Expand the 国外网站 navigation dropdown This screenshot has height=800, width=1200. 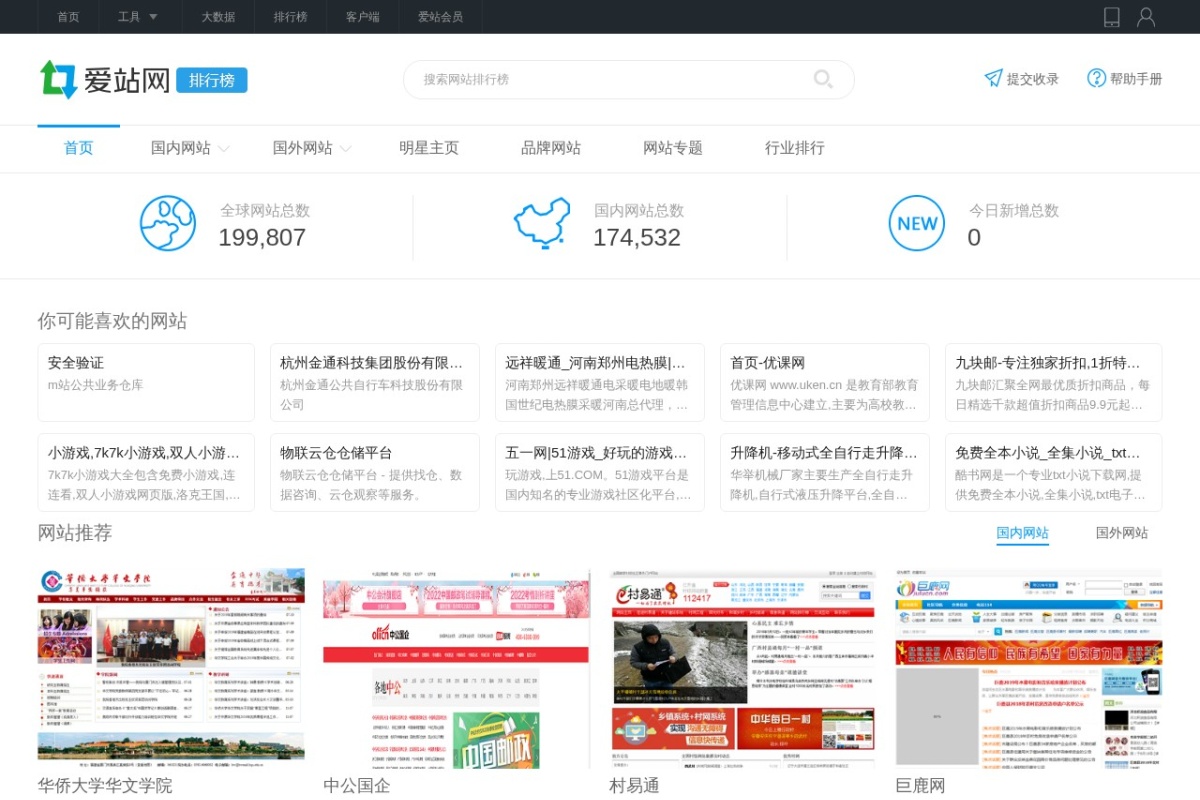312,148
